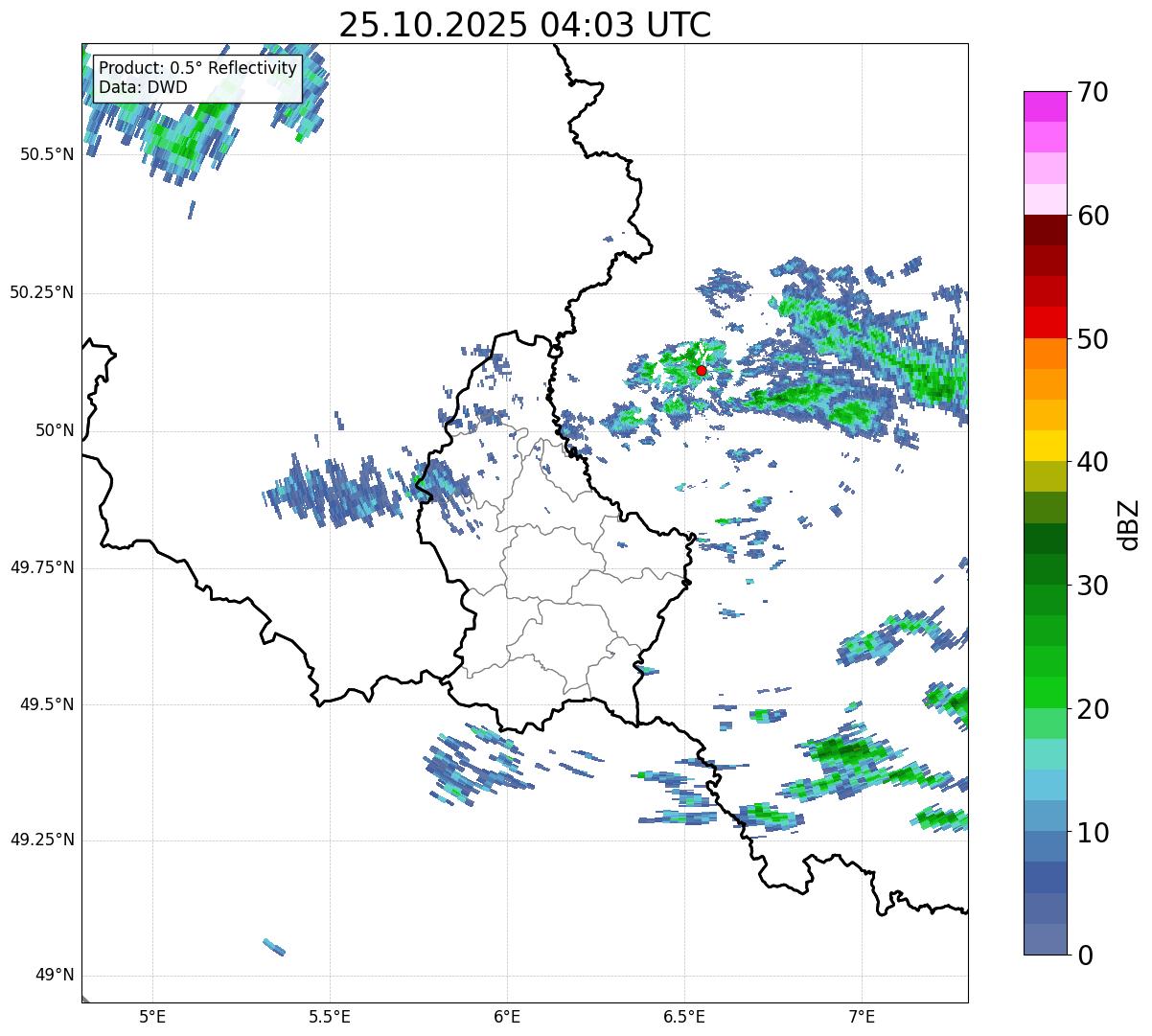The height and width of the screenshot is (1036, 1152).
Task: Click the "Product: 0.5° Reflectivity" label
Action: [198, 69]
